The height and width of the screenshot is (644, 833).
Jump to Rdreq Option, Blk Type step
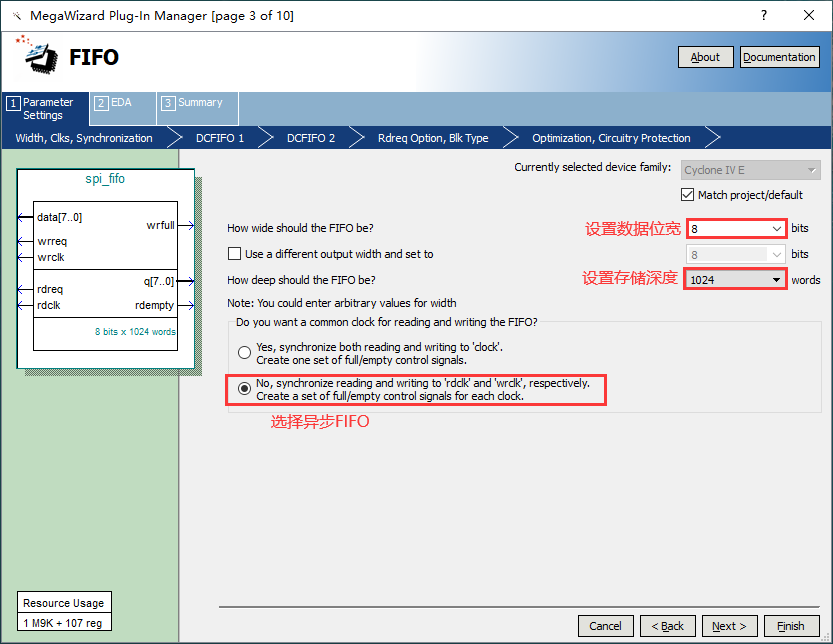(433, 138)
